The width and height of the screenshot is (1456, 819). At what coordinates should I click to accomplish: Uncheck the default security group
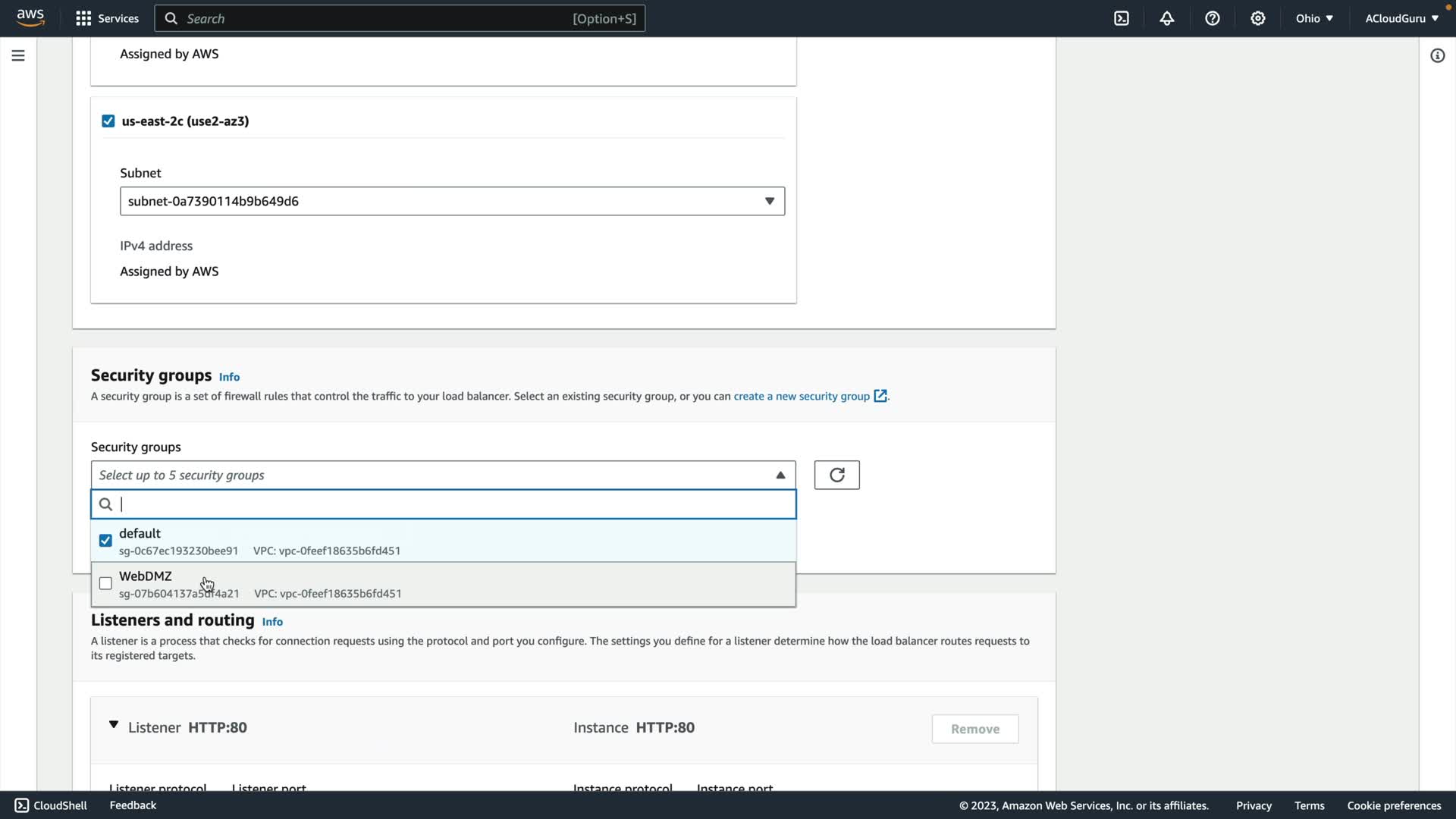click(x=105, y=541)
